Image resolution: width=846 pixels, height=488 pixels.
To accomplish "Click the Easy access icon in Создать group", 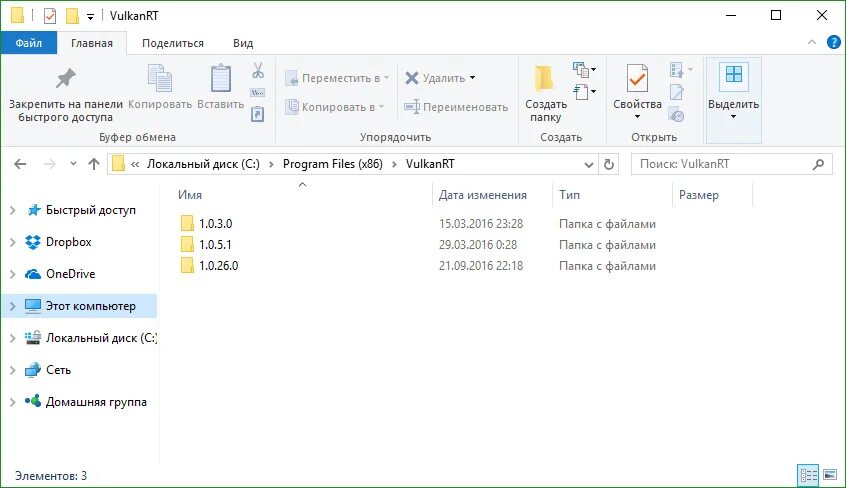I will [581, 92].
